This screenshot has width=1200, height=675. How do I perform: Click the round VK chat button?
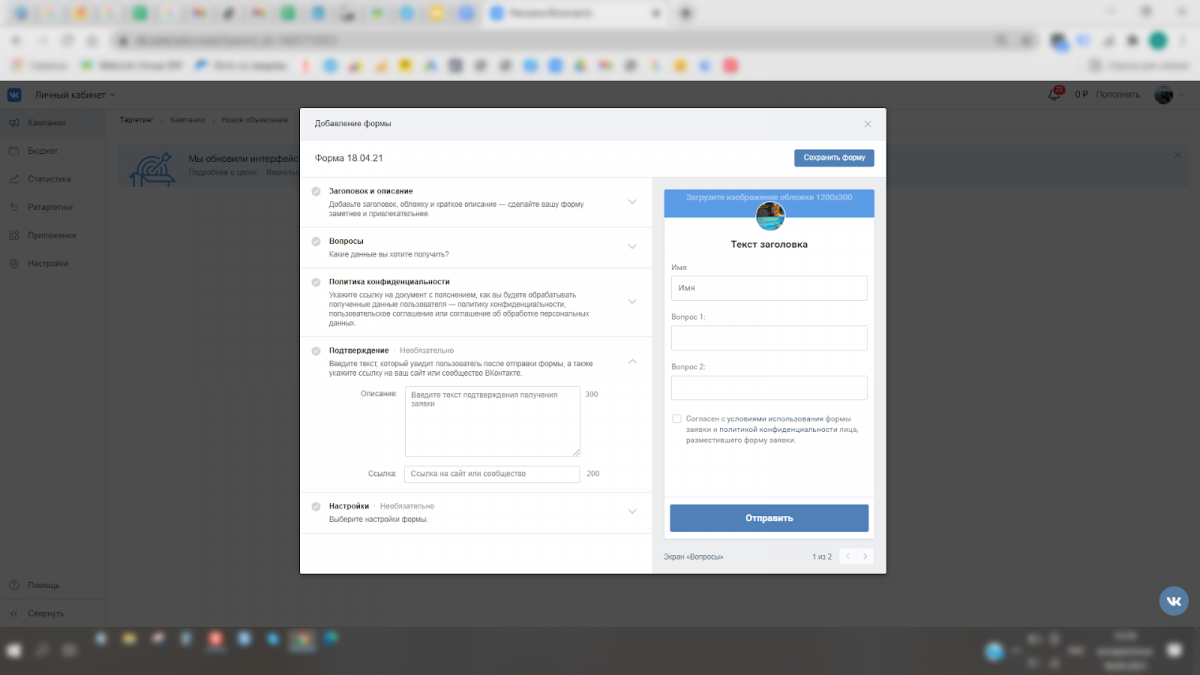[1174, 600]
